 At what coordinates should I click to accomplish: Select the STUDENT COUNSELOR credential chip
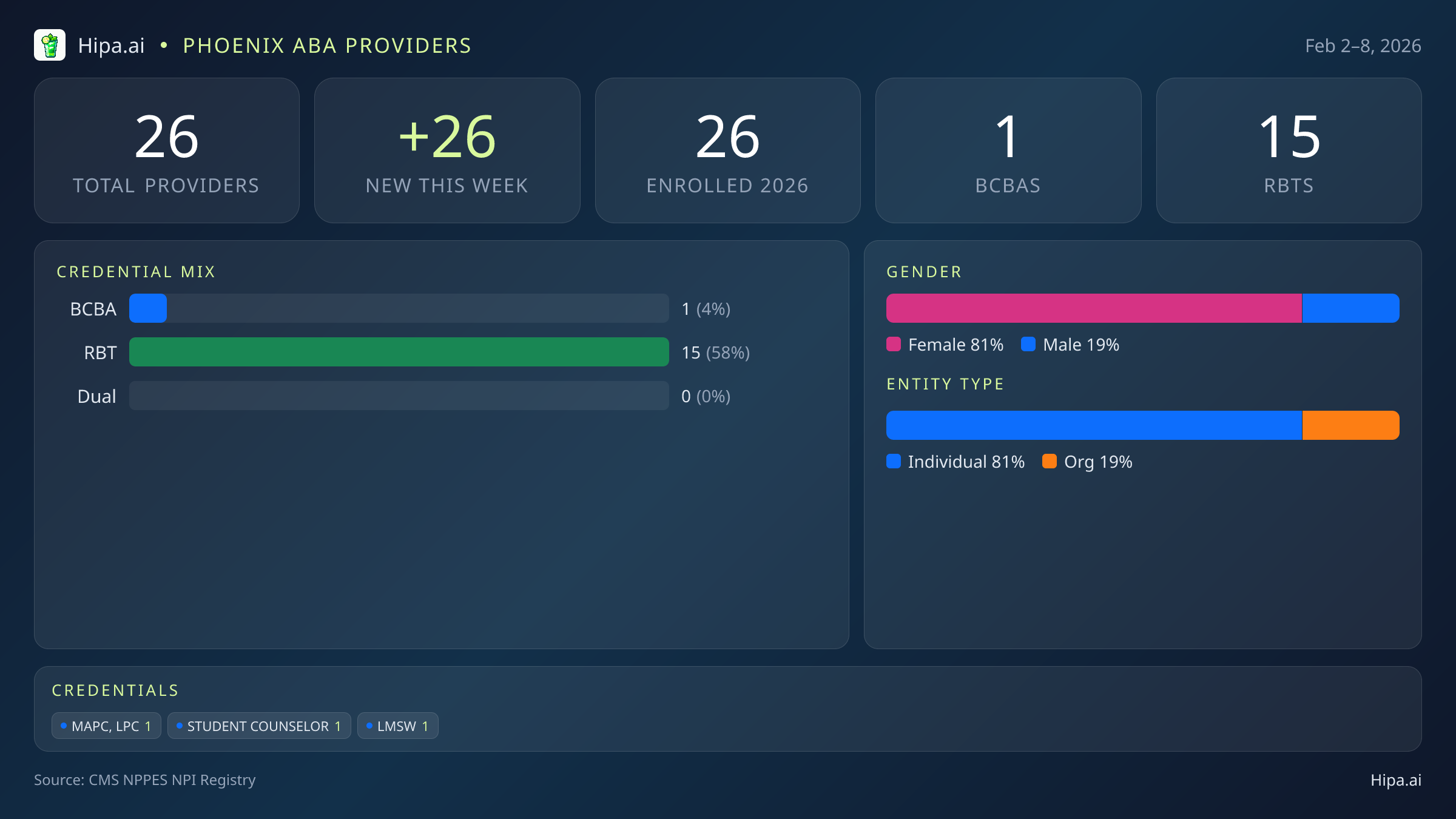coord(259,726)
